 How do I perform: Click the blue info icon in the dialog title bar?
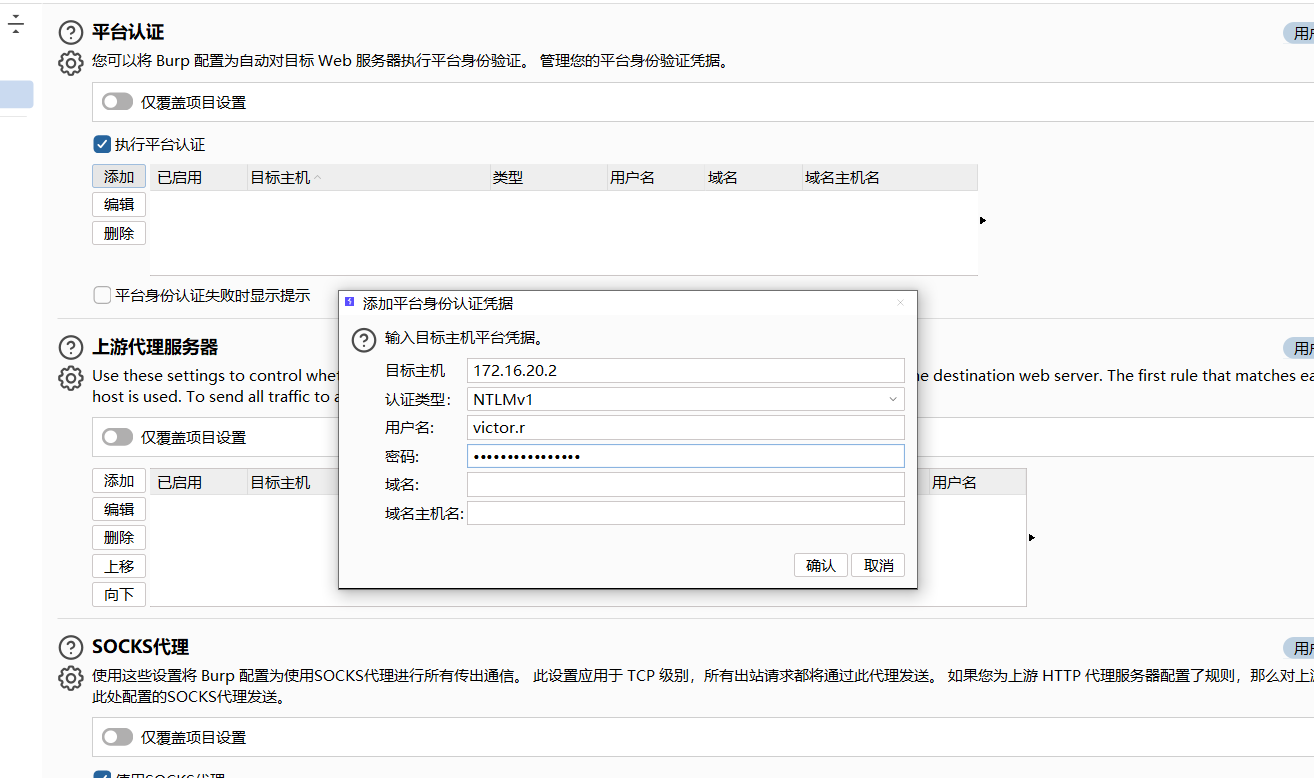tap(349, 302)
